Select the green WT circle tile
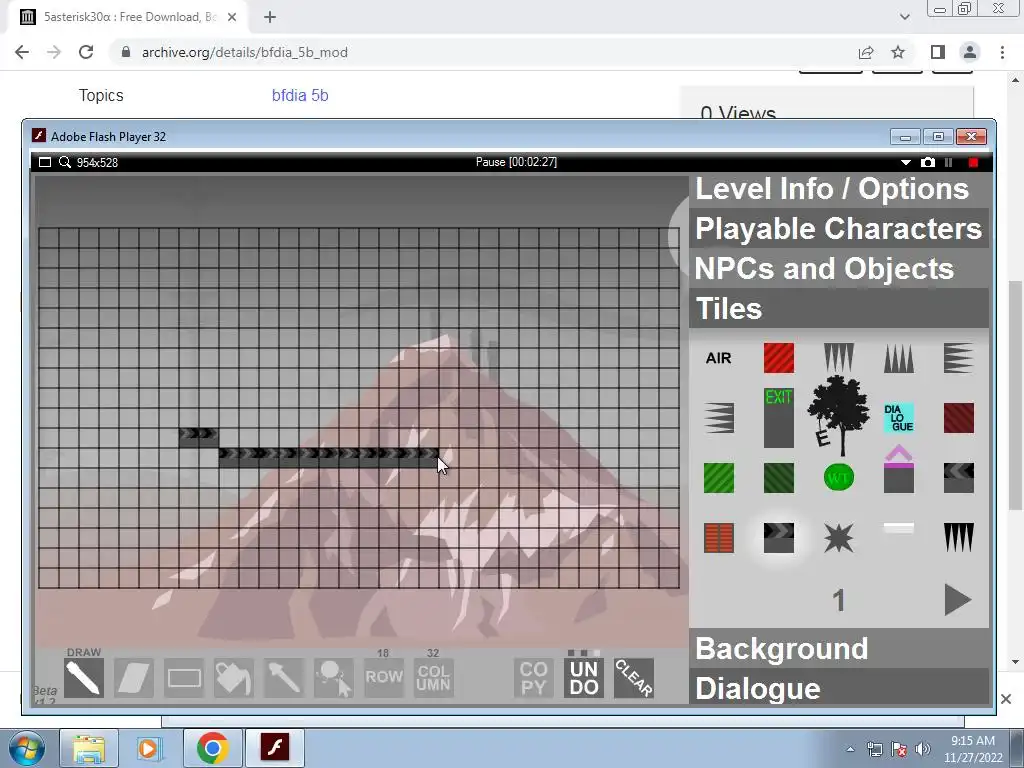This screenshot has width=1024, height=768. pos(839,478)
